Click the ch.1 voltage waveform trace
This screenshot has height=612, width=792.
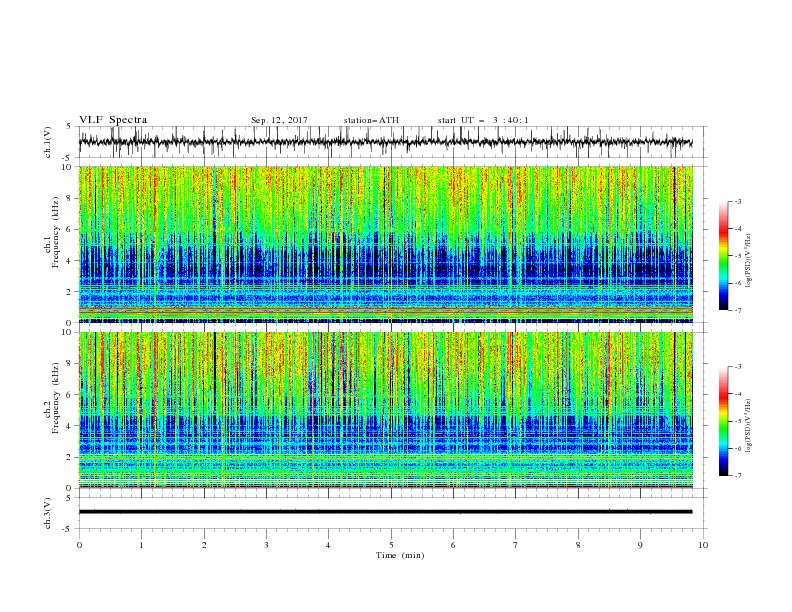click(385, 142)
